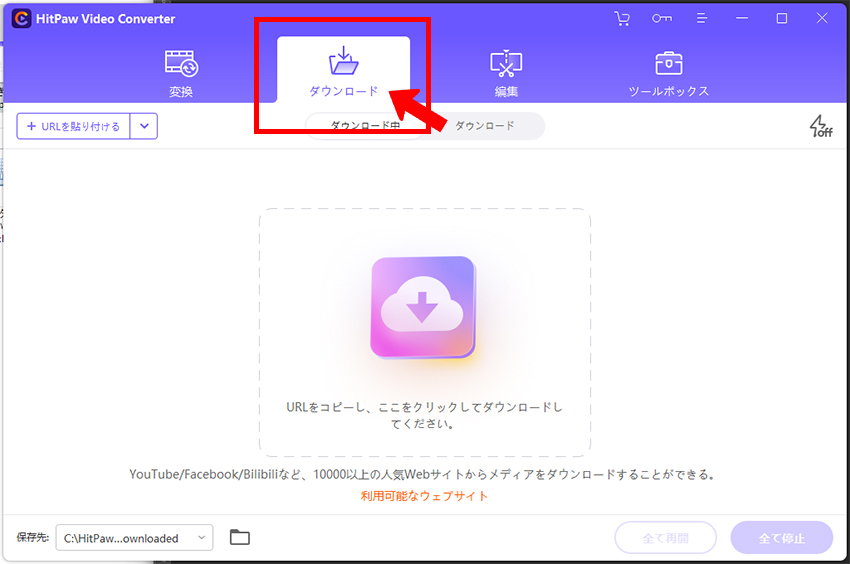Open the key registration icon
The height and width of the screenshot is (564, 850).
pos(662,18)
